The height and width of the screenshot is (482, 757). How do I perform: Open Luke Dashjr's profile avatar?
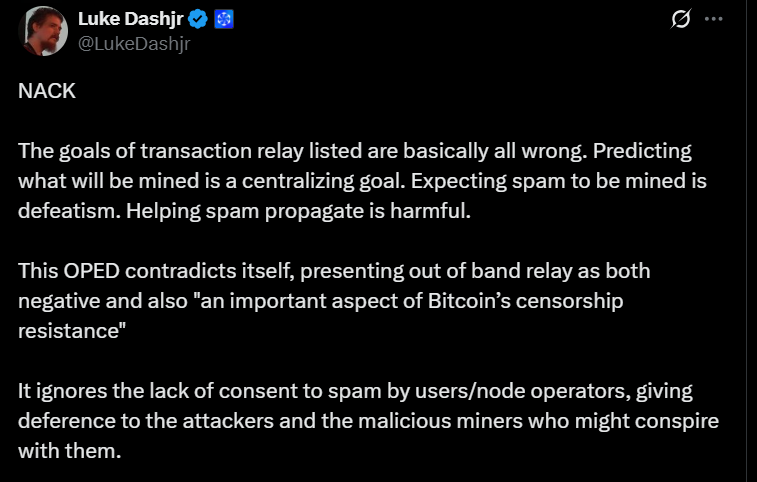(x=43, y=31)
